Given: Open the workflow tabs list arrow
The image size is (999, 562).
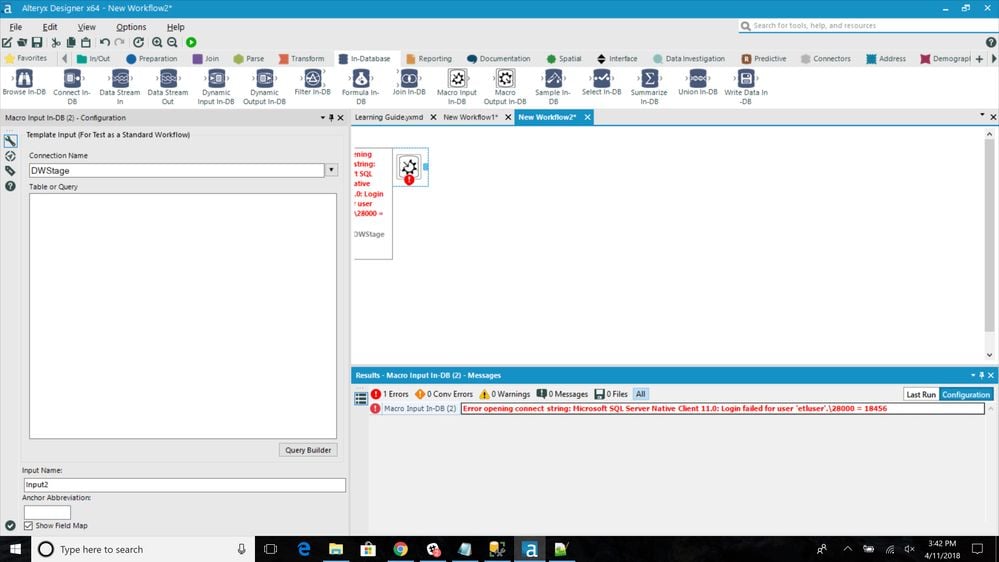Looking at the screenshot, I should coord(982,115).
